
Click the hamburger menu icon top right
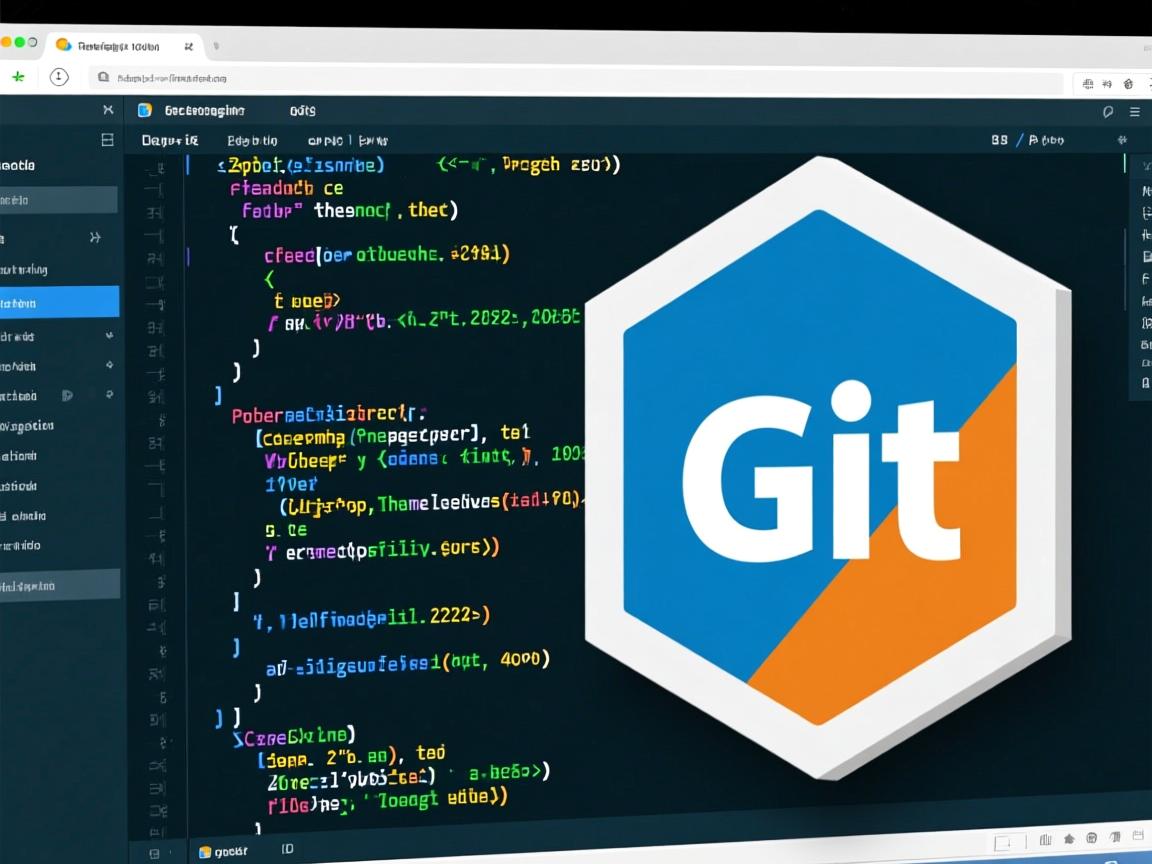pyautogui.click(x=1134, y=111)
